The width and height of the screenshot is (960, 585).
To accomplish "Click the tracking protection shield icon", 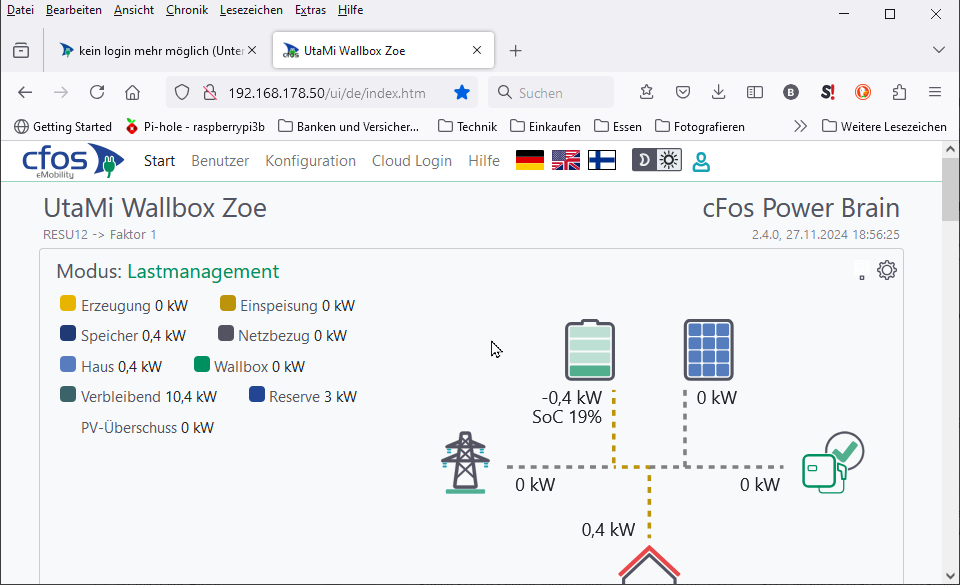I will (182, 92).
